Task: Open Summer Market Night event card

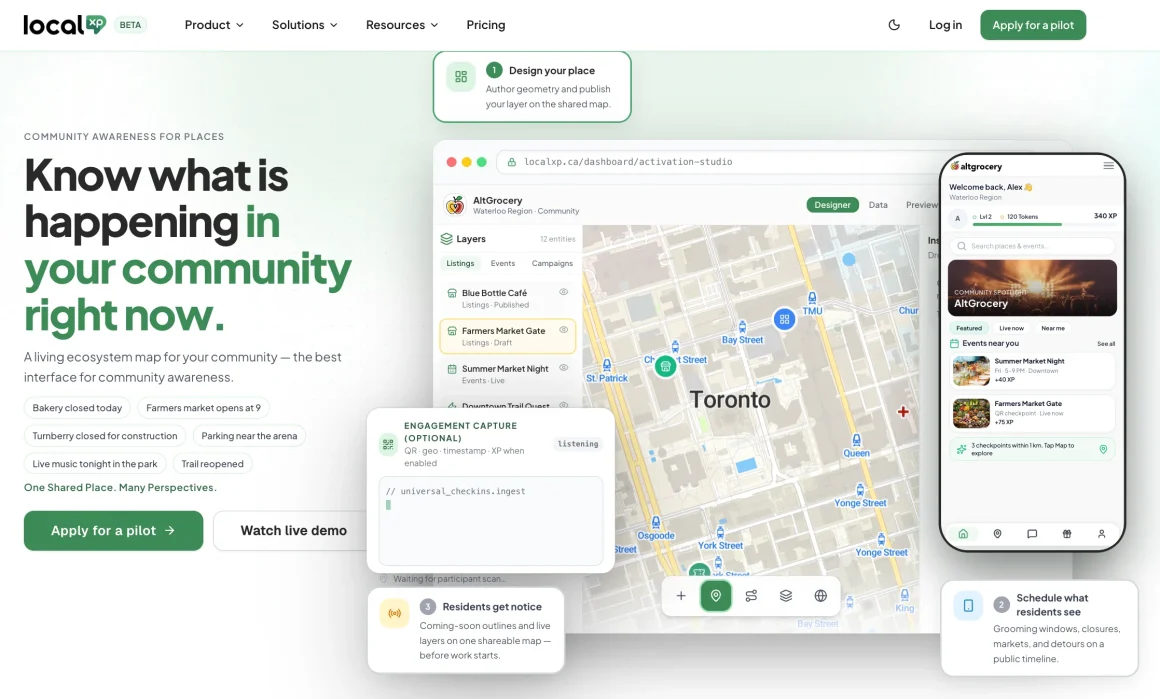Action: [1032, 371]
